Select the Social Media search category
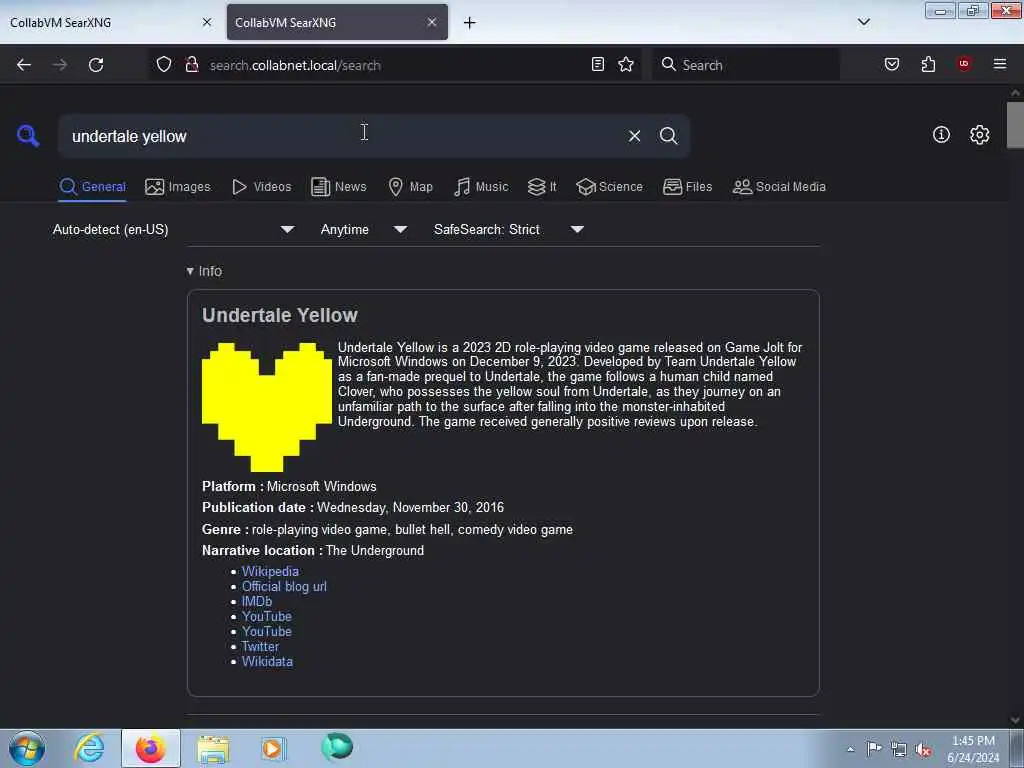 [x=779, y=187]
